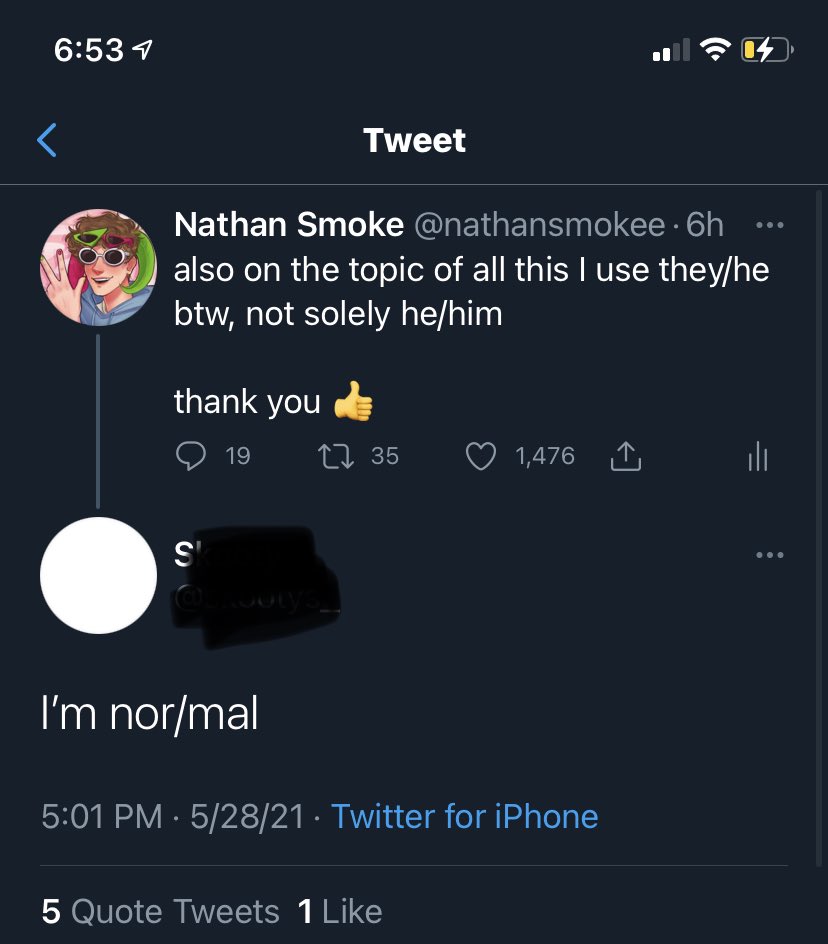The width and height of the screenshot is (828, 944).
Task: Like Nathan Smoke's tweet with the heart icon
Action: [x=482, y=456]
